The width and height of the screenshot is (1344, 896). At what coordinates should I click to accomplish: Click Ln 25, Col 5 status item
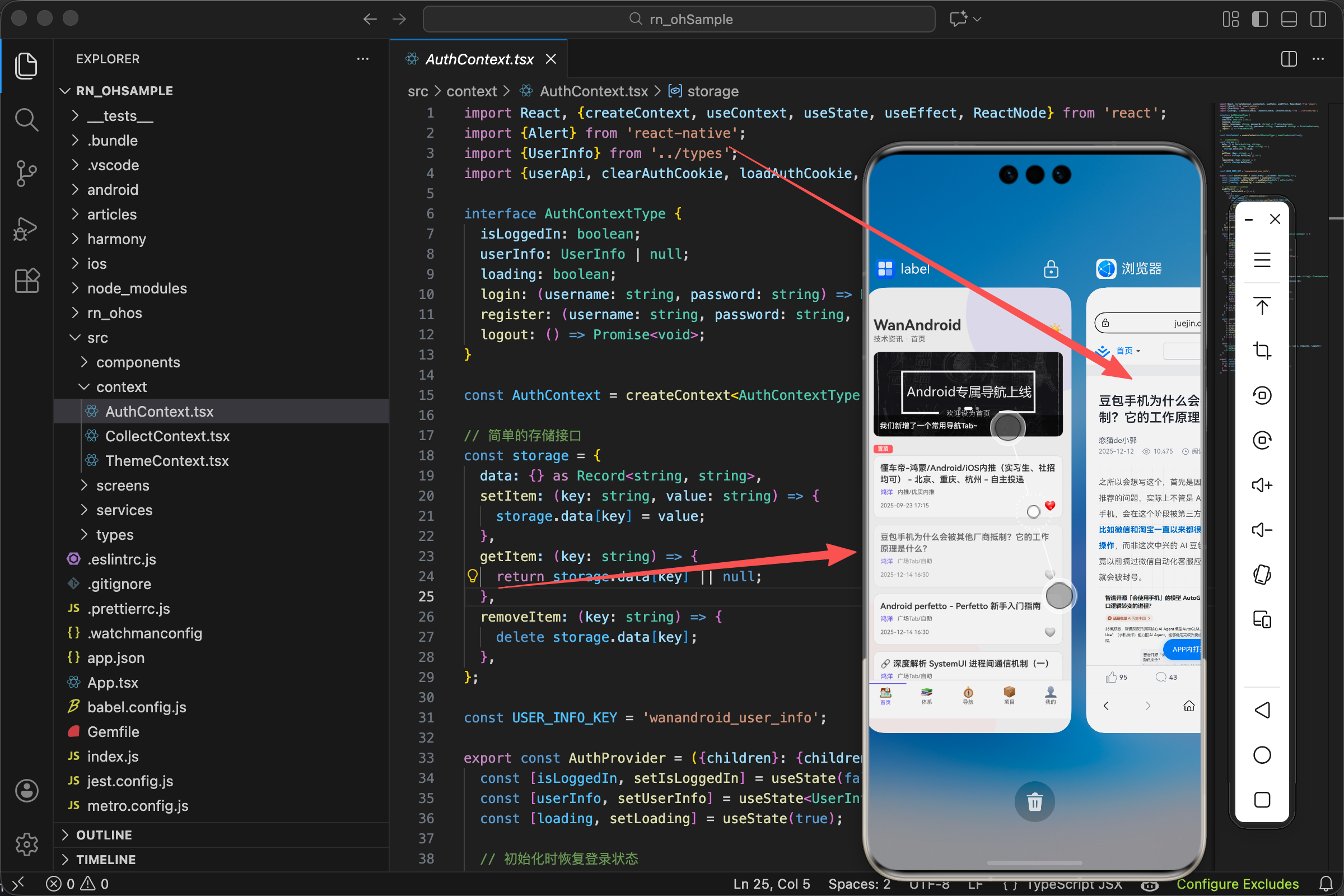pyautogui.click(x=772, y=884)
